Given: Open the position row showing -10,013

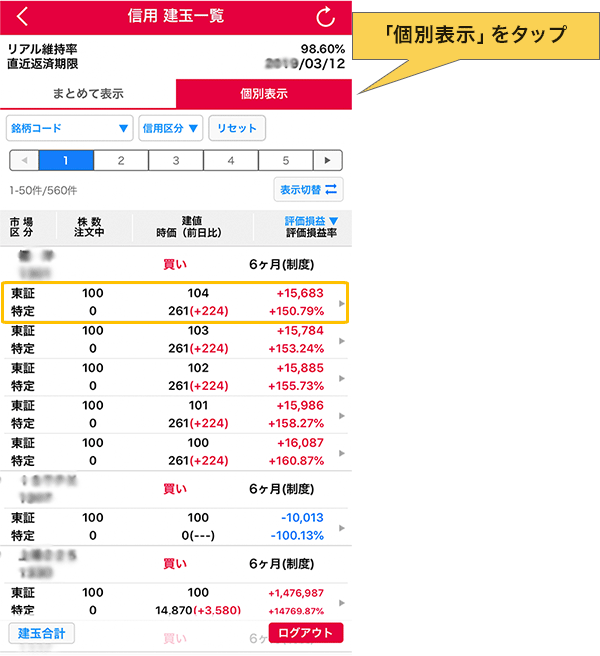Looking at the screenshot, I should [x=175, y=527].
